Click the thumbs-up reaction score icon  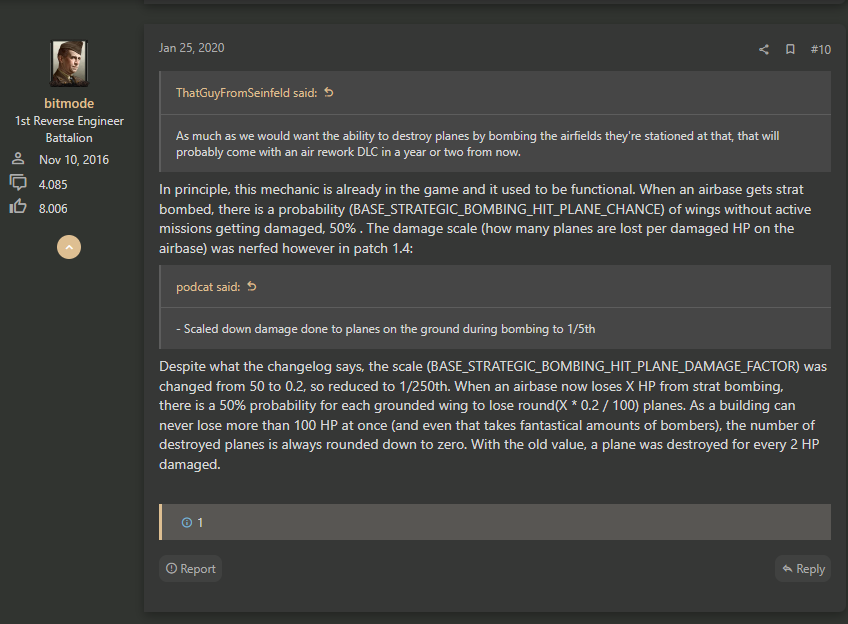(18, 207)
